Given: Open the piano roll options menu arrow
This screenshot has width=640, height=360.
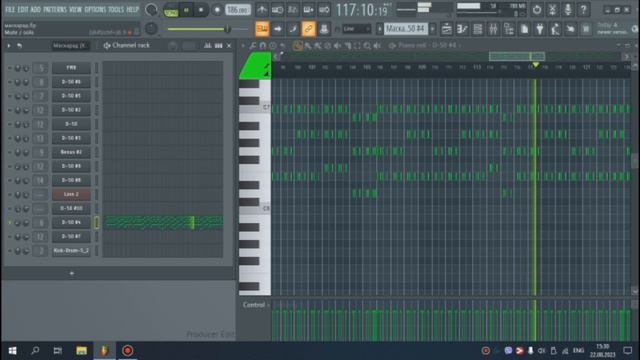Looking at the screenshot, I should click(x=243, y=46).
